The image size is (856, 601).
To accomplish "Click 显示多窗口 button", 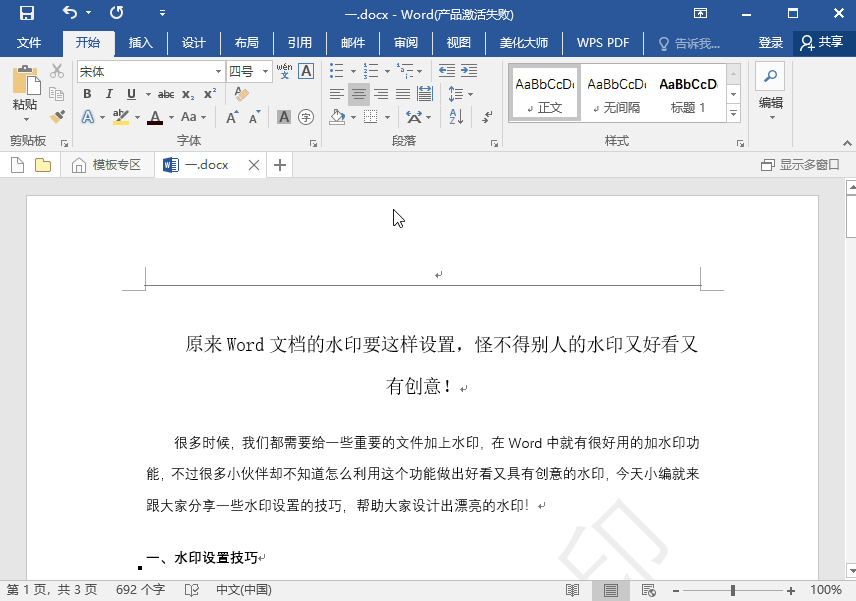I will (x=800, y=165).
